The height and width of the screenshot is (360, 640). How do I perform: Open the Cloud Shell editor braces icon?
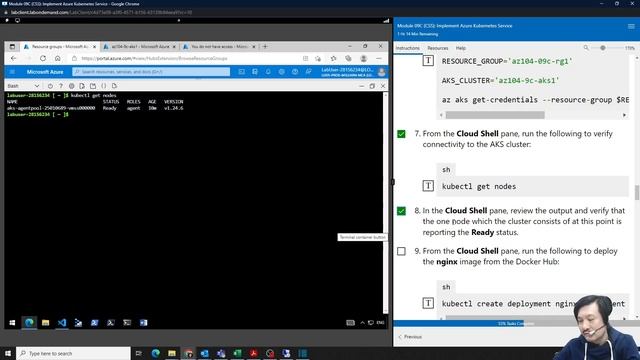[104, 86]
